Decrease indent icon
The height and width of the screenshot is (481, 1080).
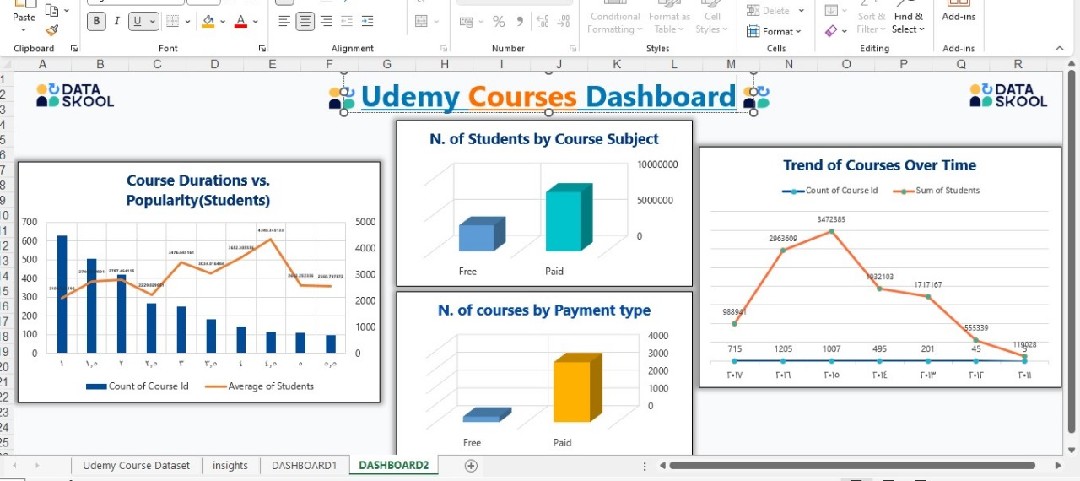[347, 21]
